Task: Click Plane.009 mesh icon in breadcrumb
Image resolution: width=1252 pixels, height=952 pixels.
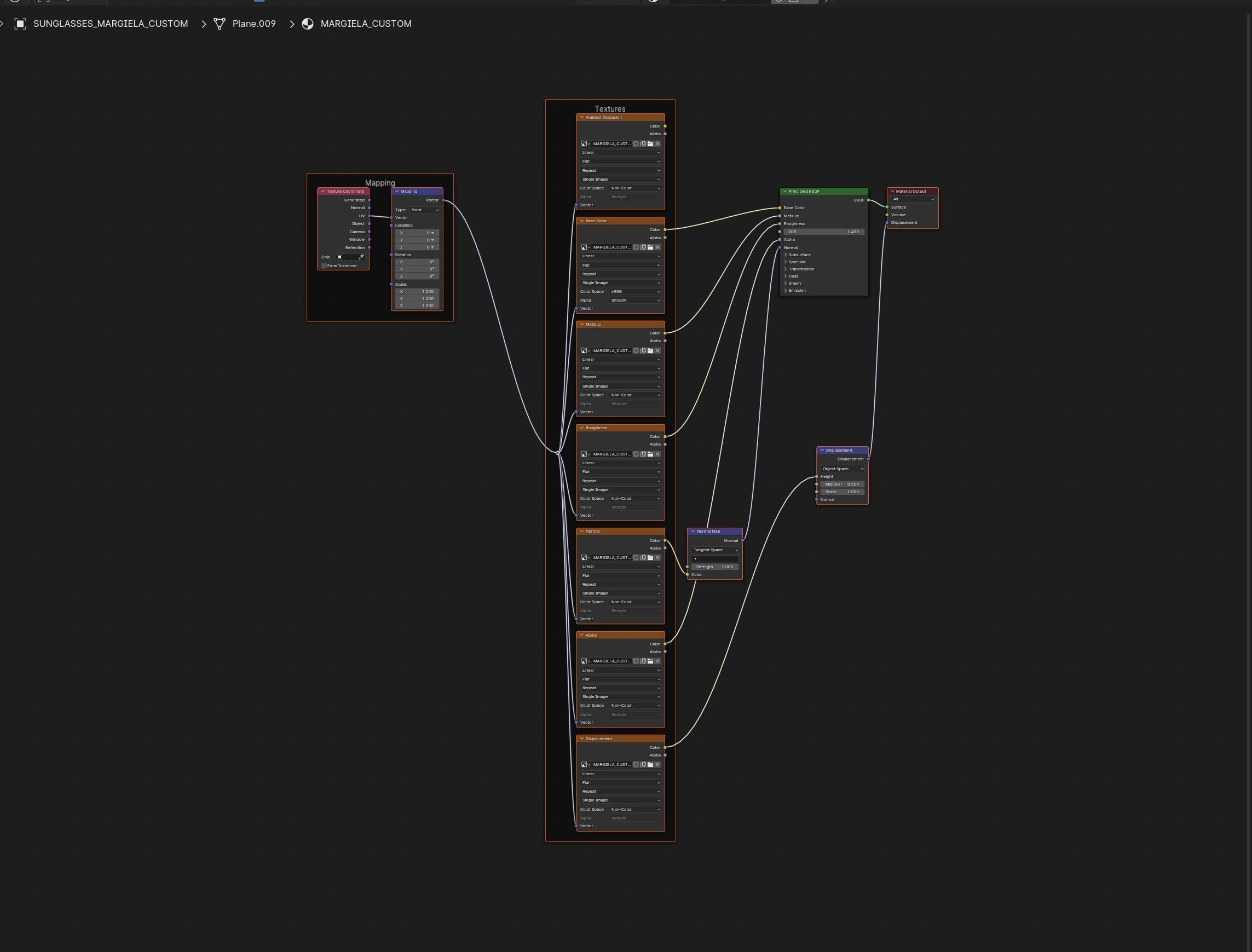Action: coord(219,24)
